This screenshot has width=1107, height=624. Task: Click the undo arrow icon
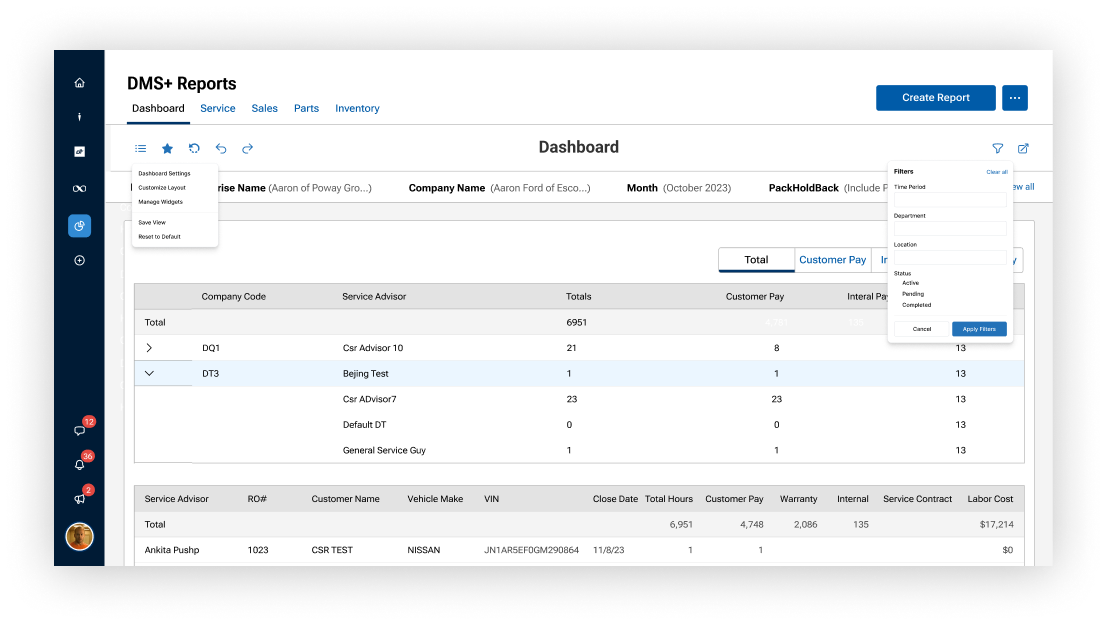coord(221,148)
